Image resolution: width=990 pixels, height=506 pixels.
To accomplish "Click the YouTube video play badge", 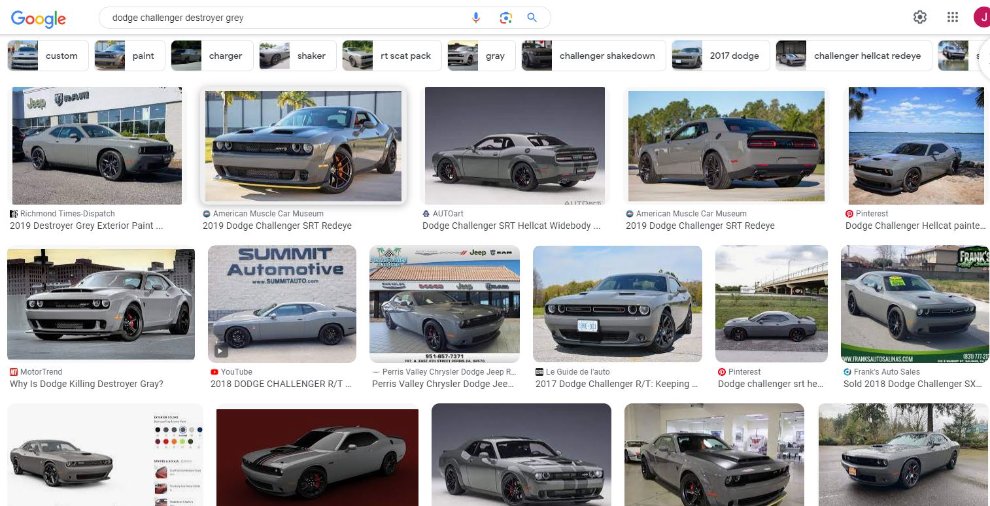I will click(x=221, y=351).
